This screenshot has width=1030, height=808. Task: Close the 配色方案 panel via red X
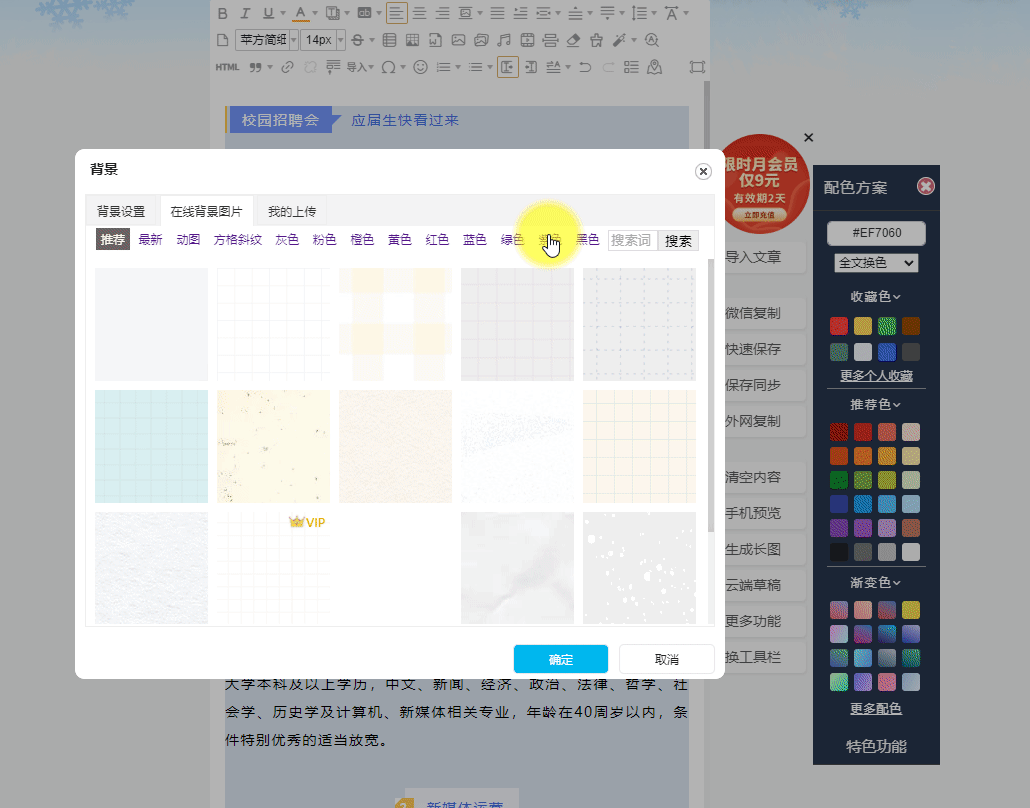(926, 187)
